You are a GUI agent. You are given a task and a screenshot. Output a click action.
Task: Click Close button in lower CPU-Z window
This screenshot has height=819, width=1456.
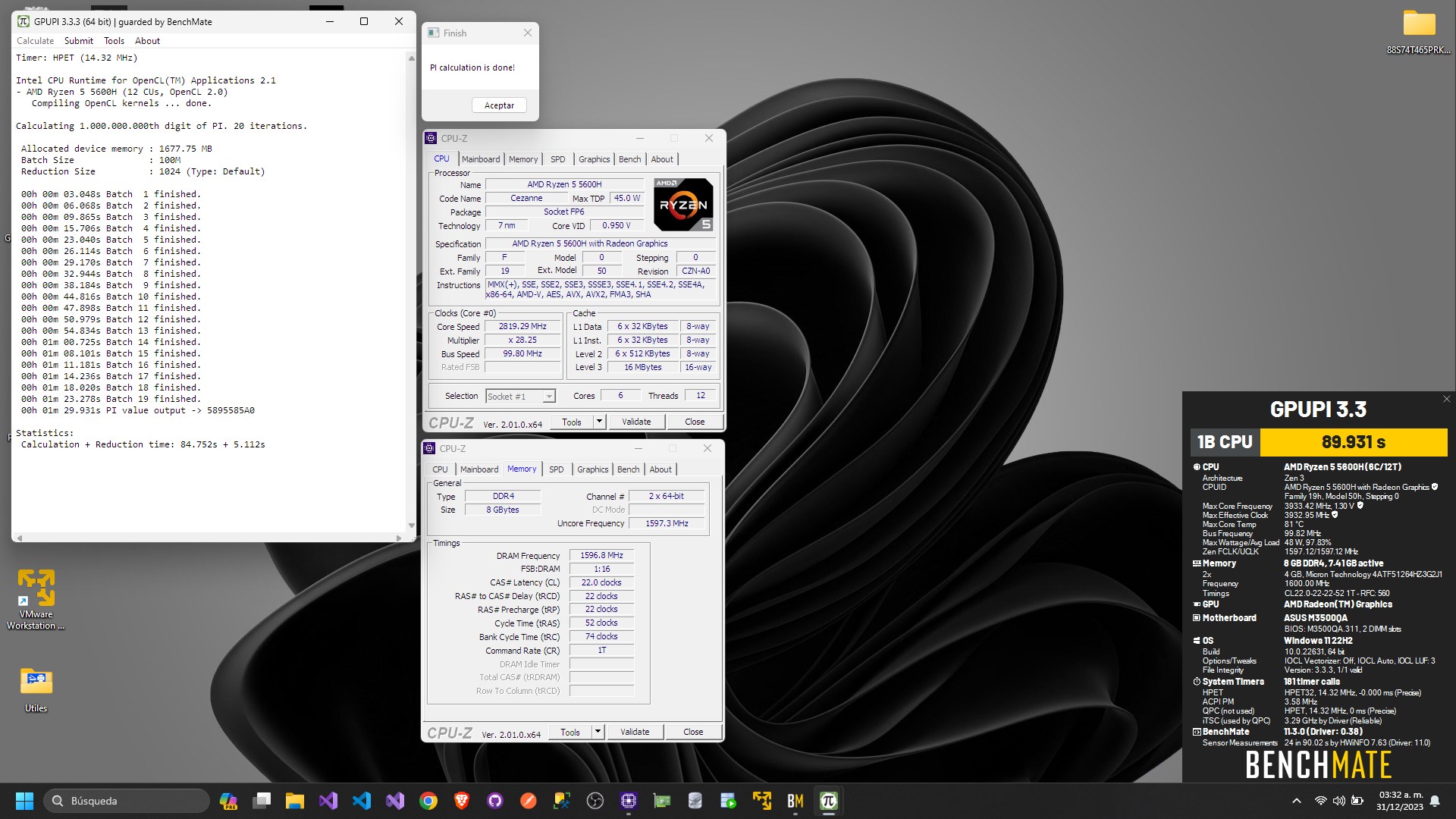pyautogui.click(x=693, y=733)
